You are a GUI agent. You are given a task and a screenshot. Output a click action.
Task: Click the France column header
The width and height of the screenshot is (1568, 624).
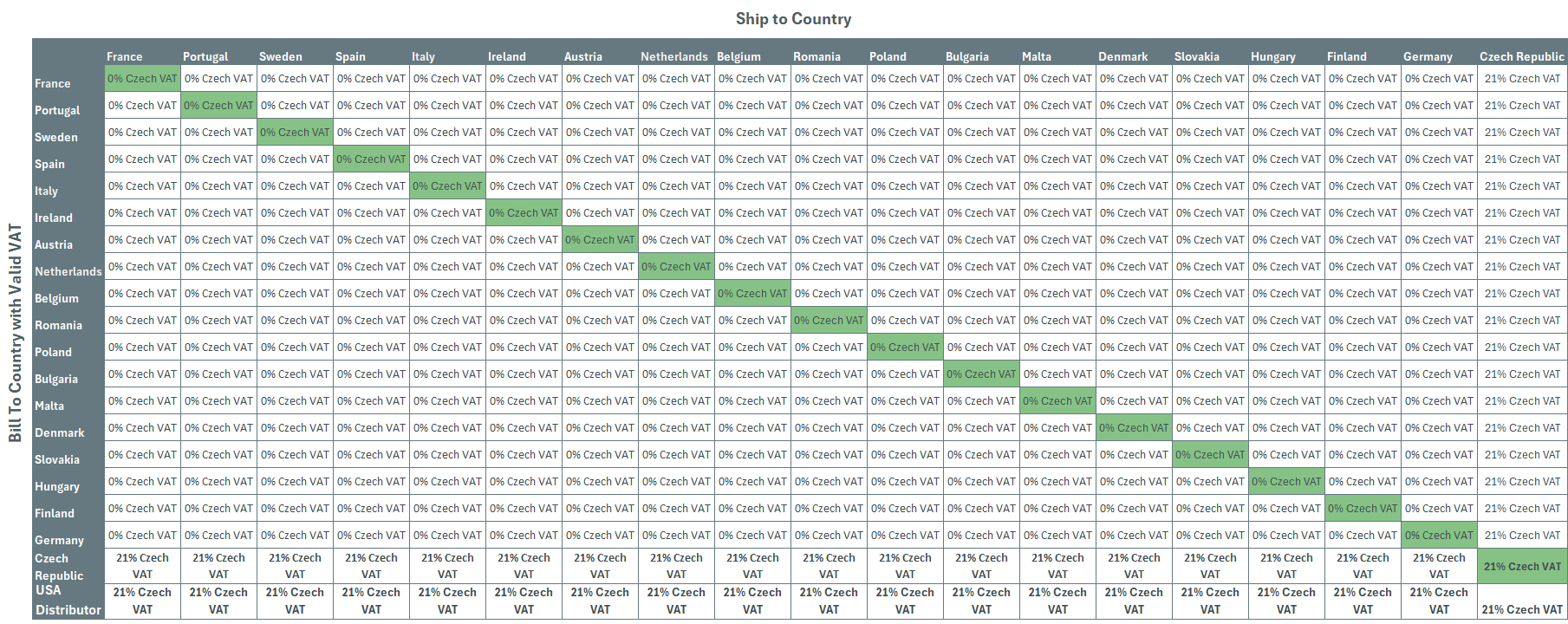coord(125,56)
